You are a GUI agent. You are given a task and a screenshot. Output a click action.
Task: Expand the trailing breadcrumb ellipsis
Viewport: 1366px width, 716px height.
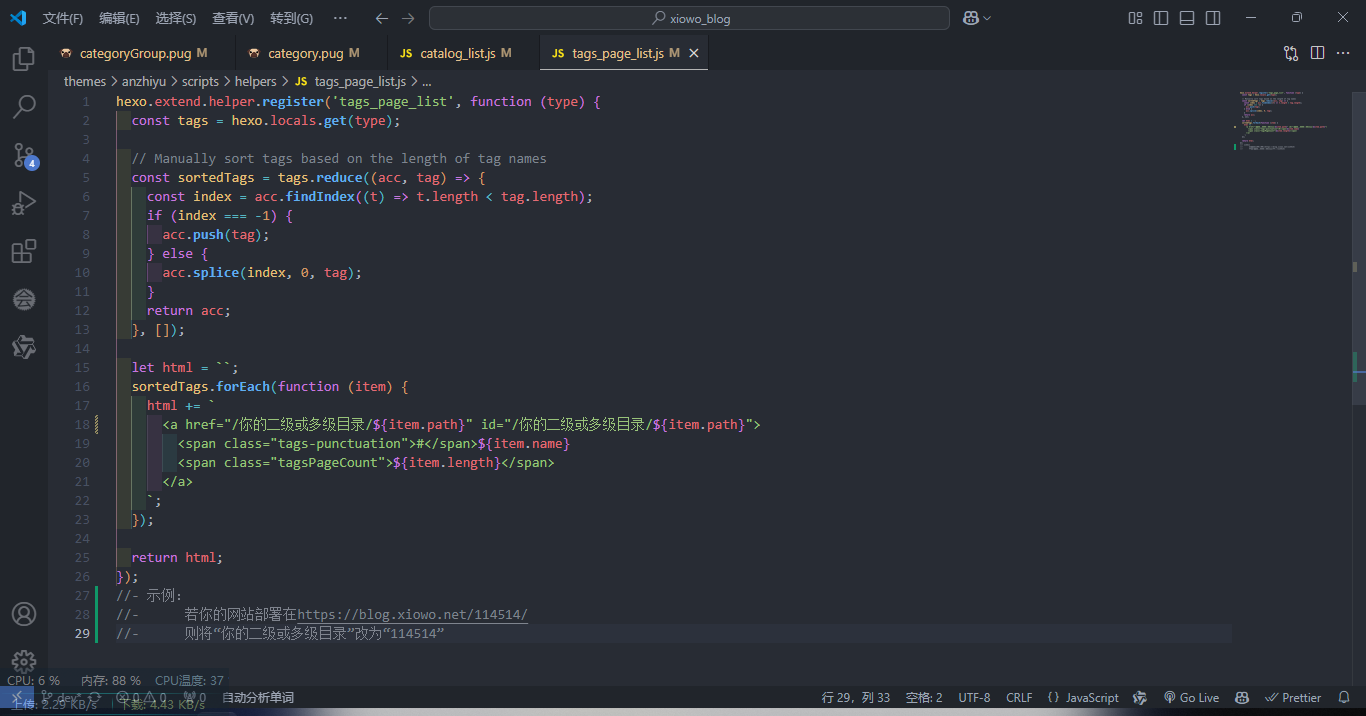426,82
